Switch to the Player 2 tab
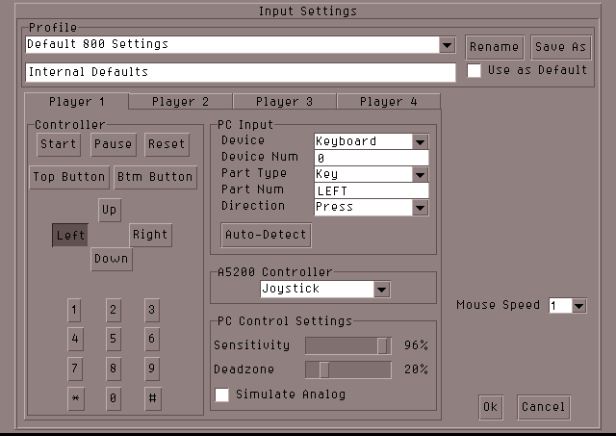The image size is (616, 436). tap(180, 102)
